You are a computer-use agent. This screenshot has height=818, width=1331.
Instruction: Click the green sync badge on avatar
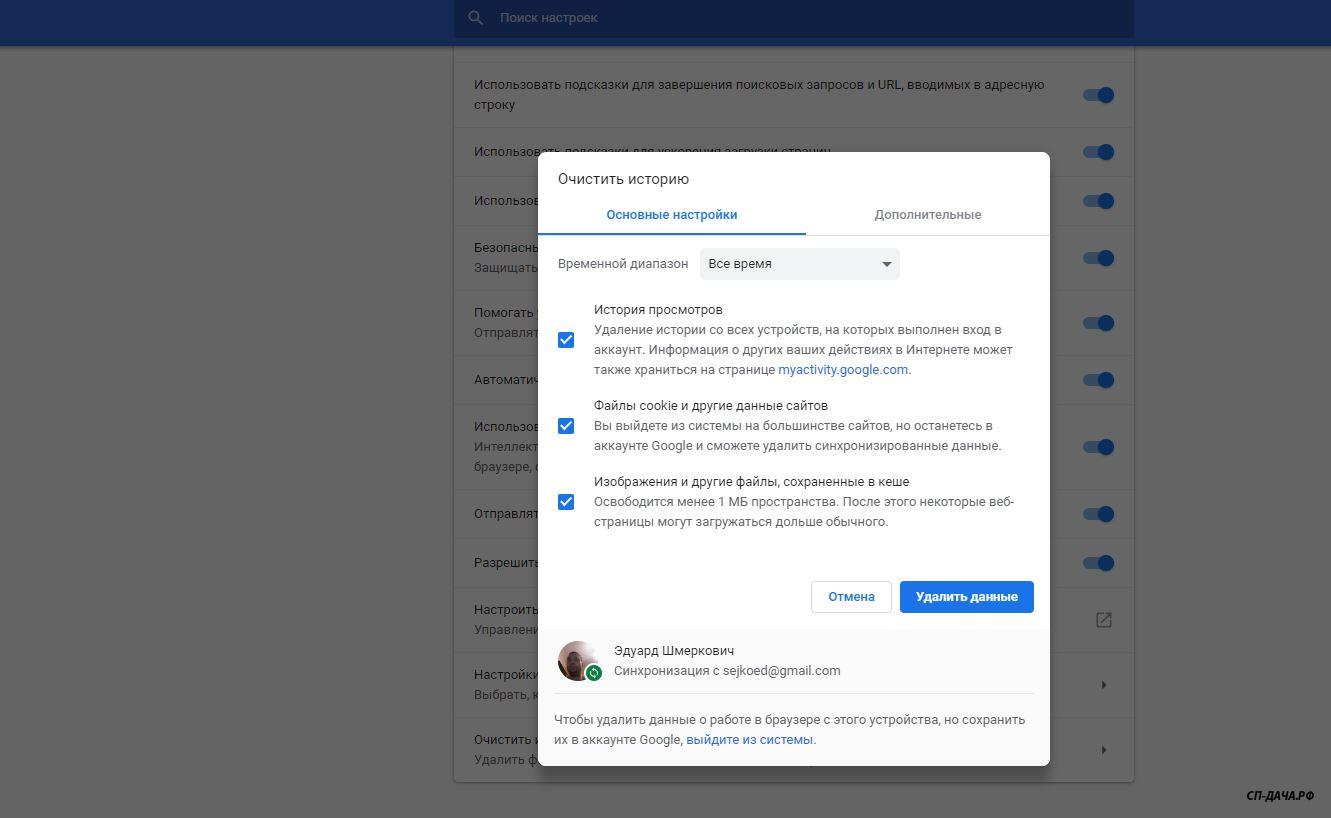tap(593, 673)
